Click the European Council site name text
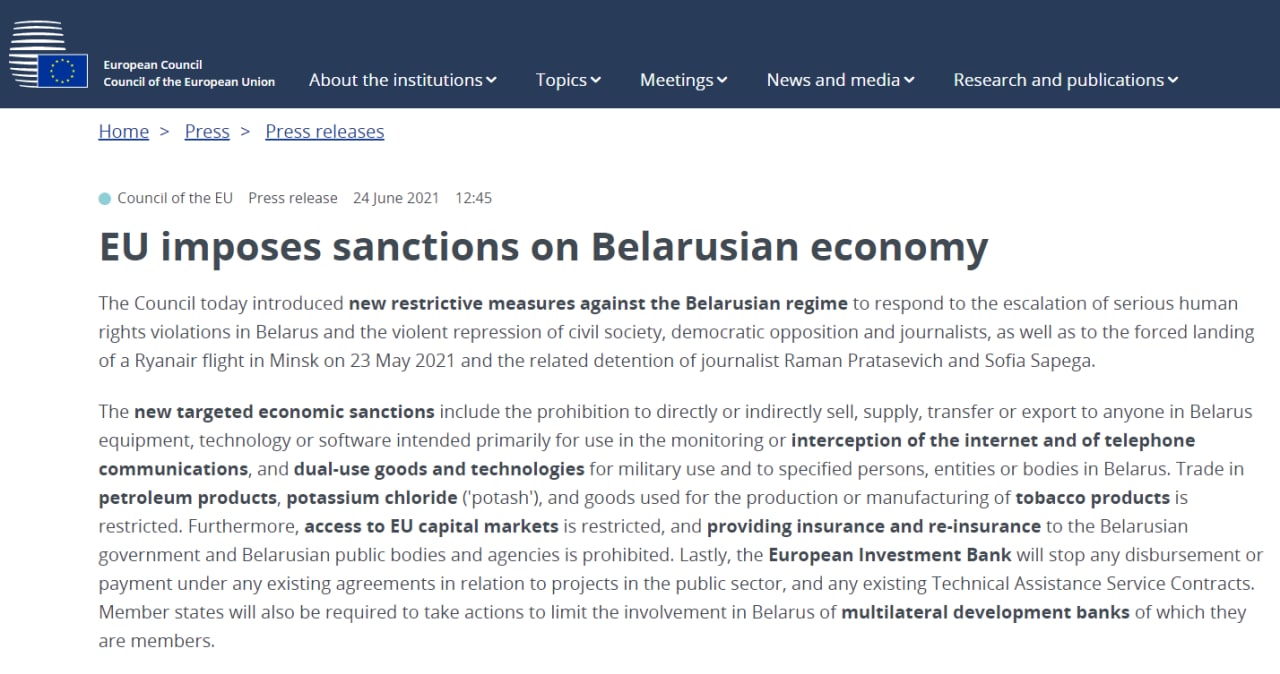Viewport: 1280px width, 674px height. [188, 73]
